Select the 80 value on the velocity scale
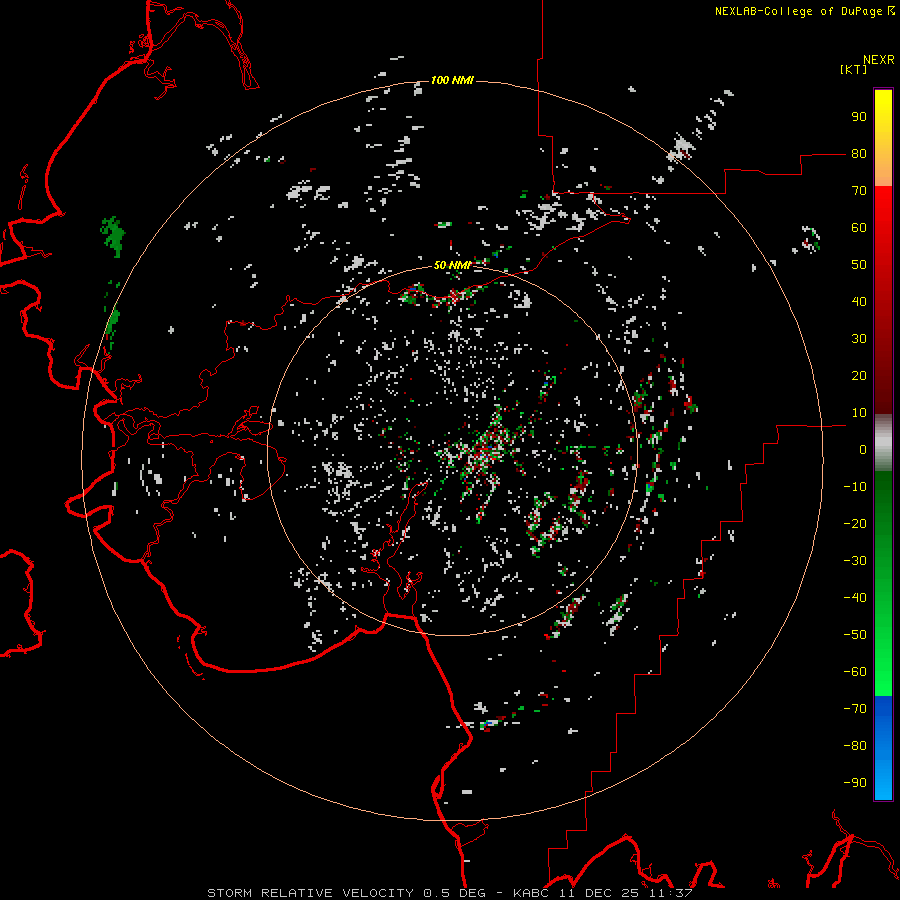Screen dimensions: 900x900 click(859, 153)
